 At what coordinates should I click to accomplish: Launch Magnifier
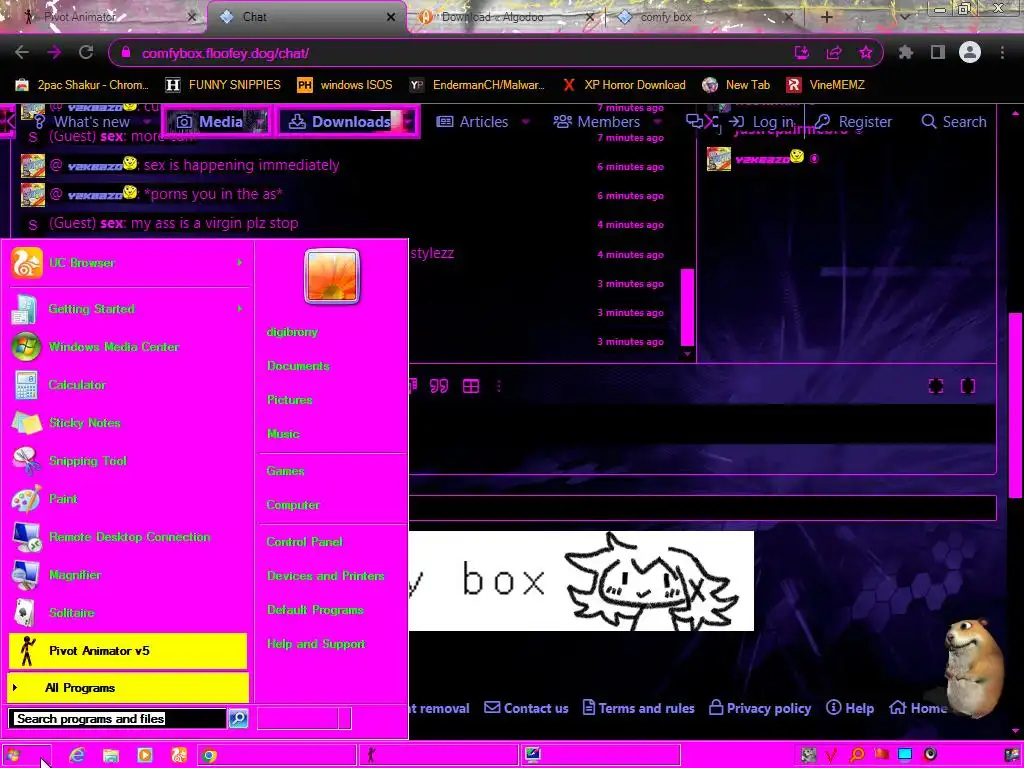[128, 575]
